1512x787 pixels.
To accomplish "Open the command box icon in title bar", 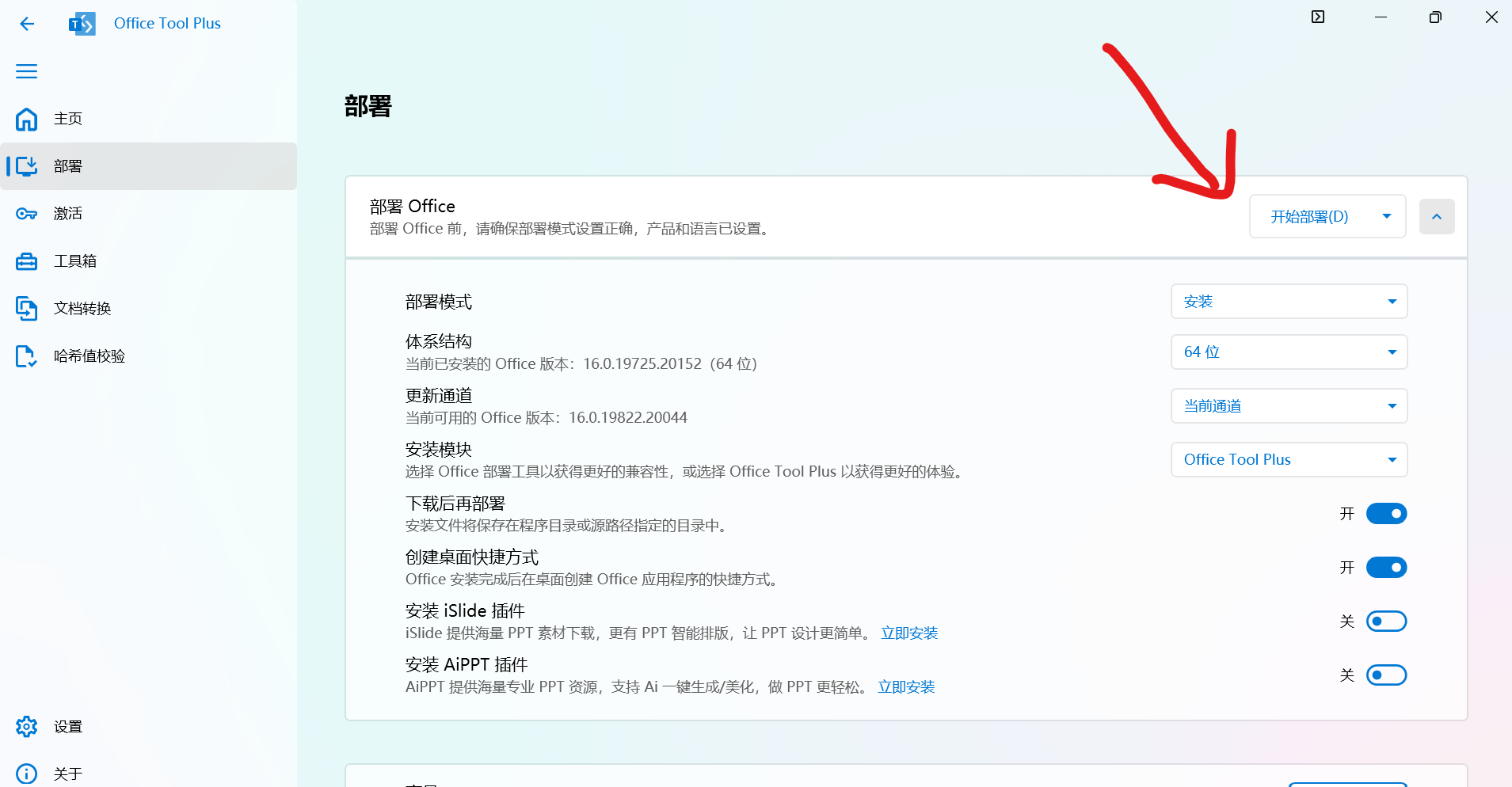I will [1318, 17].
